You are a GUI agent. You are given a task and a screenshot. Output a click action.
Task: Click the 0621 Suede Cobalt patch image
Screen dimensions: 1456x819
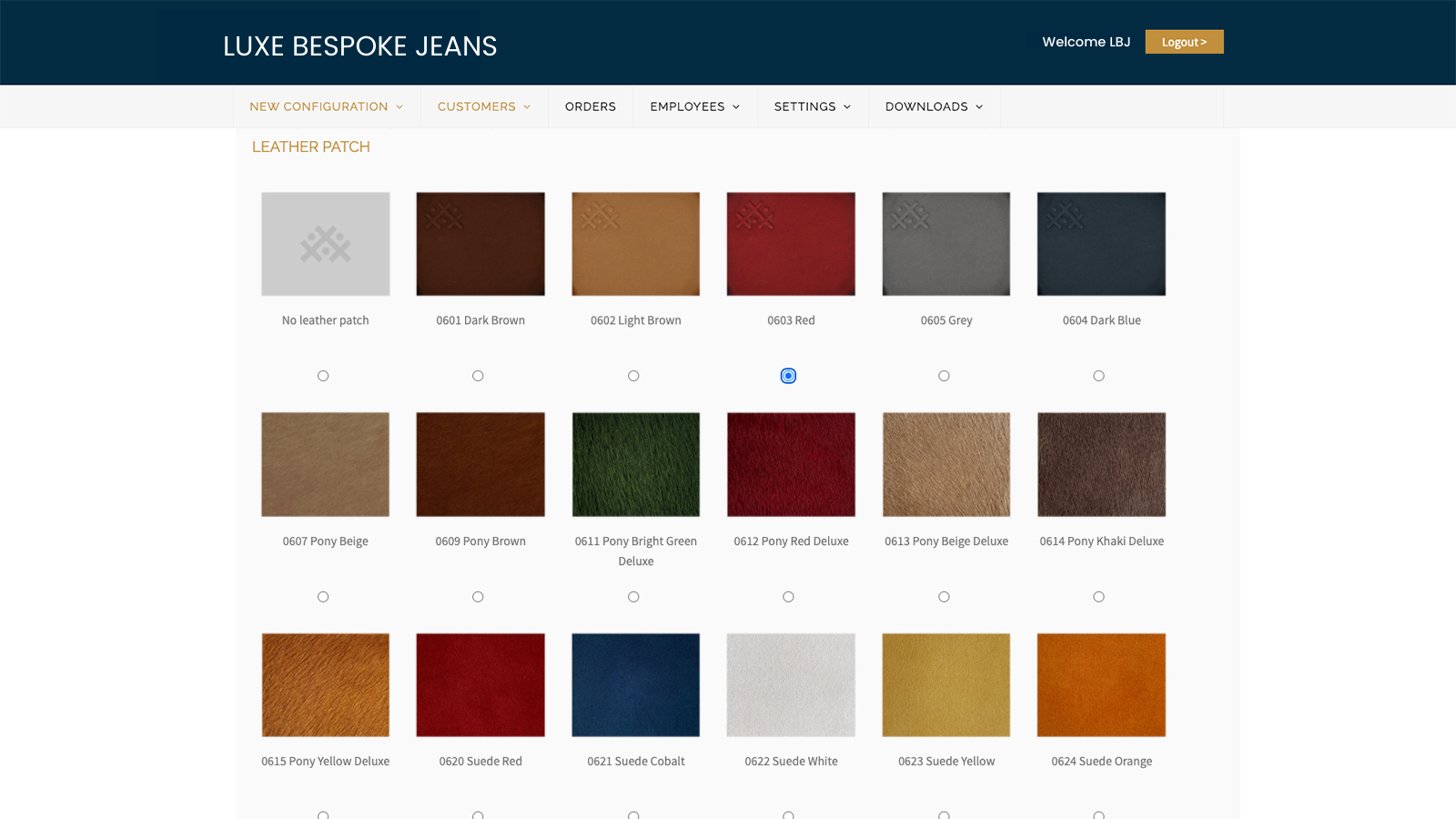[635, 684]
